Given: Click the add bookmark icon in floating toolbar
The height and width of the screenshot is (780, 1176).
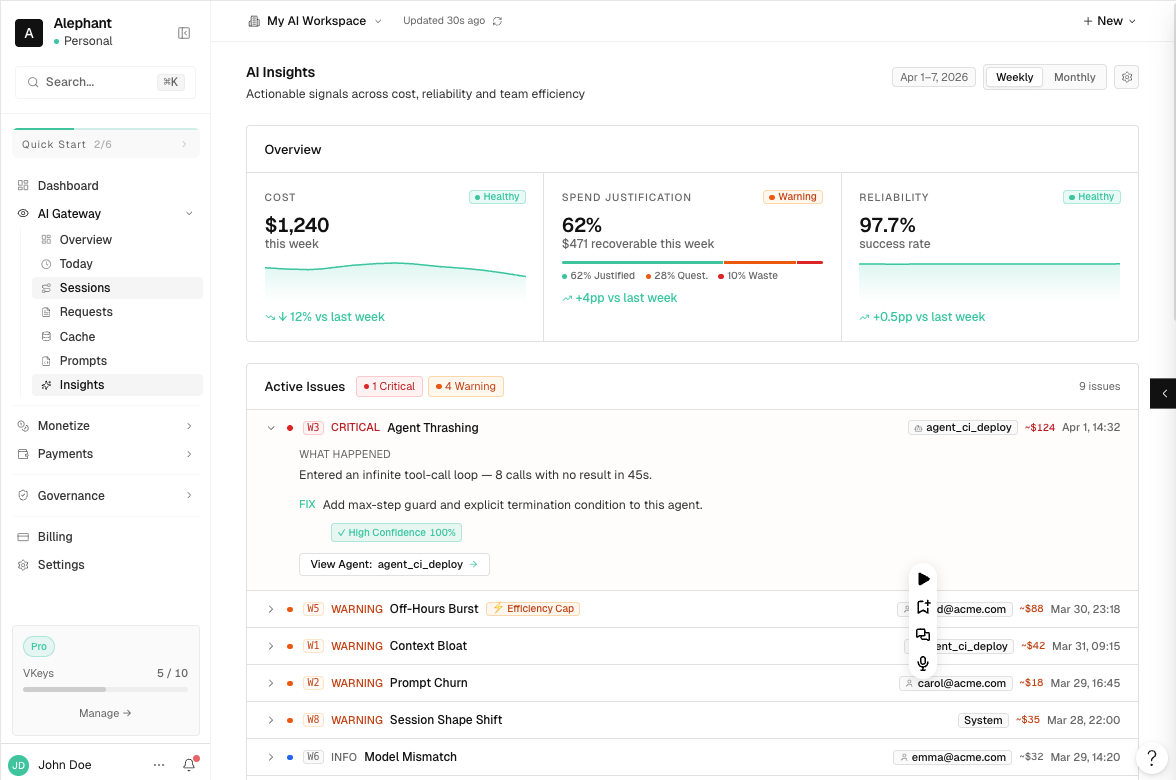Looking at the screenshot, I should [923, 607].
